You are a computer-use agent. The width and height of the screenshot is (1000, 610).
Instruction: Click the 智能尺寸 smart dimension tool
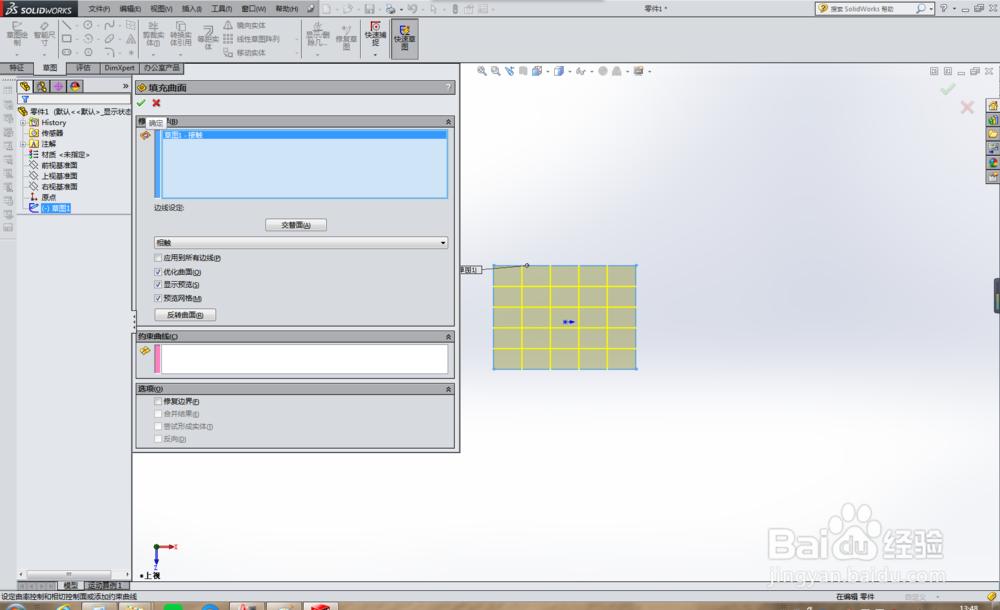click(x=44, y=34)
